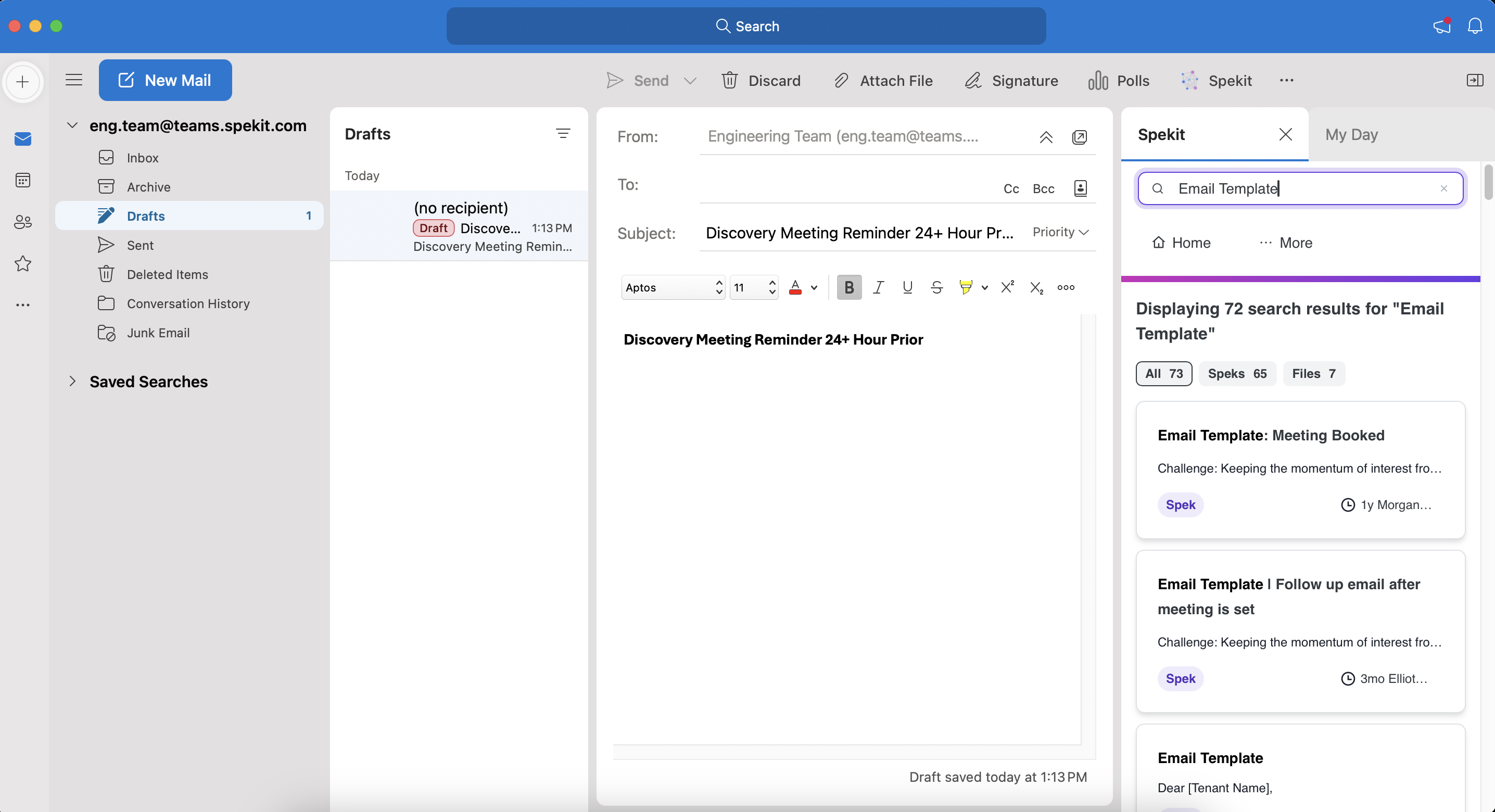This screenshot has height=812, width=1495.
Task: Open more formatting options ellipsis
Action: pyautogui.click(x=1066, y=287)
